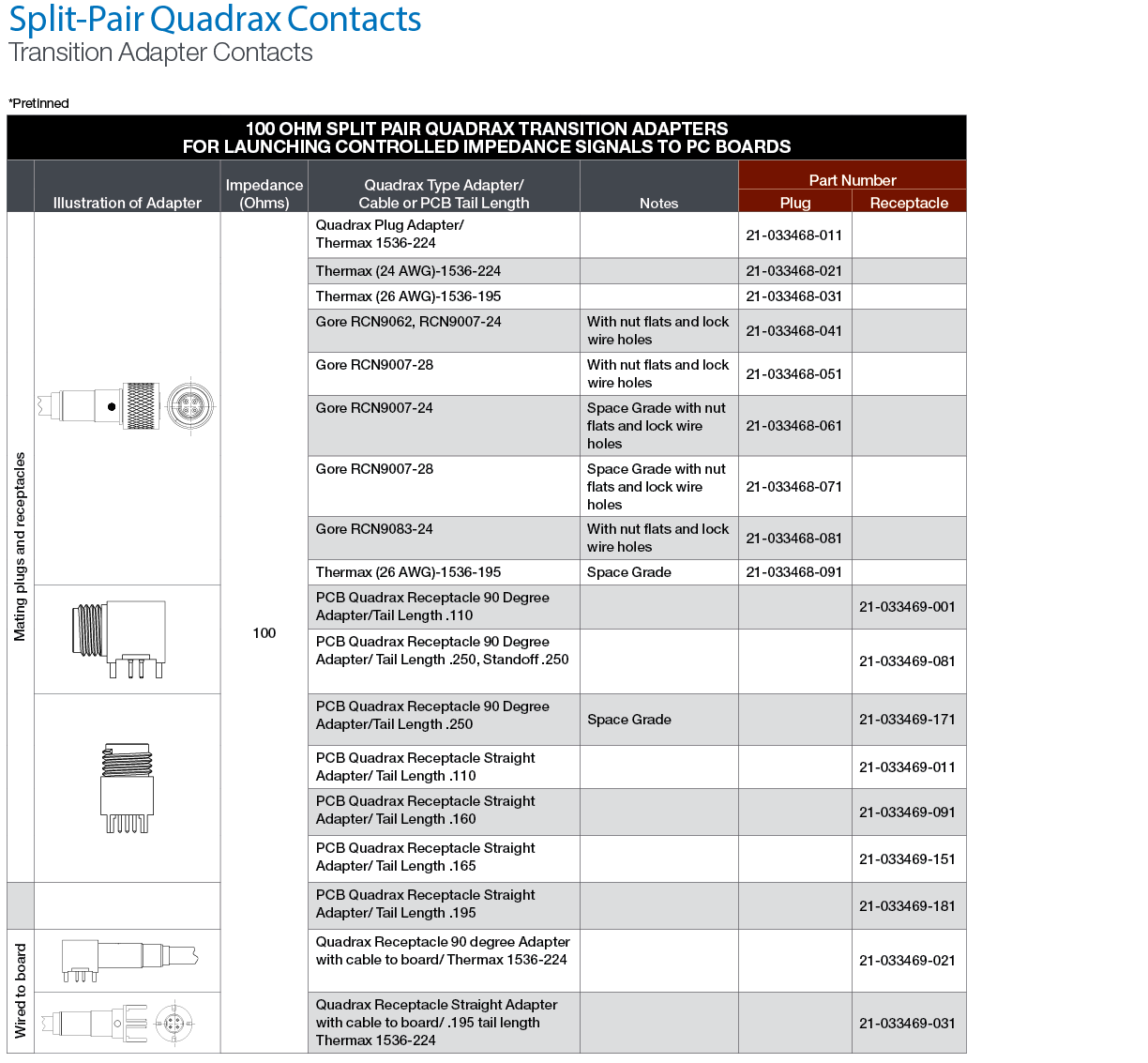The width and height of the screenshot is (1148, 1063).
Task: Click the 'Quadrax Type Adapter/ Cable or PCB Tail Length' header
Action: 444,194
